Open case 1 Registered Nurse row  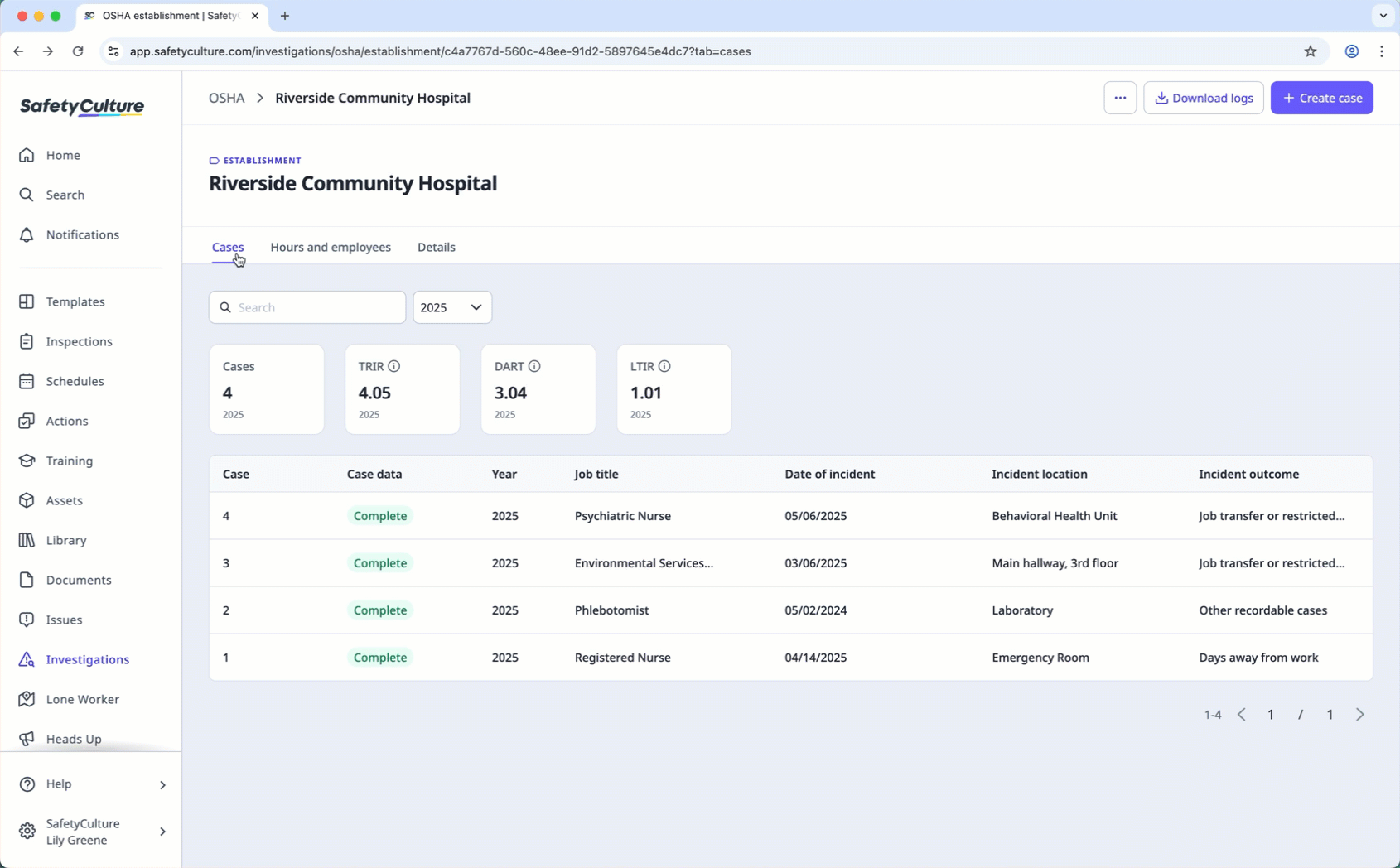point(791,658)
